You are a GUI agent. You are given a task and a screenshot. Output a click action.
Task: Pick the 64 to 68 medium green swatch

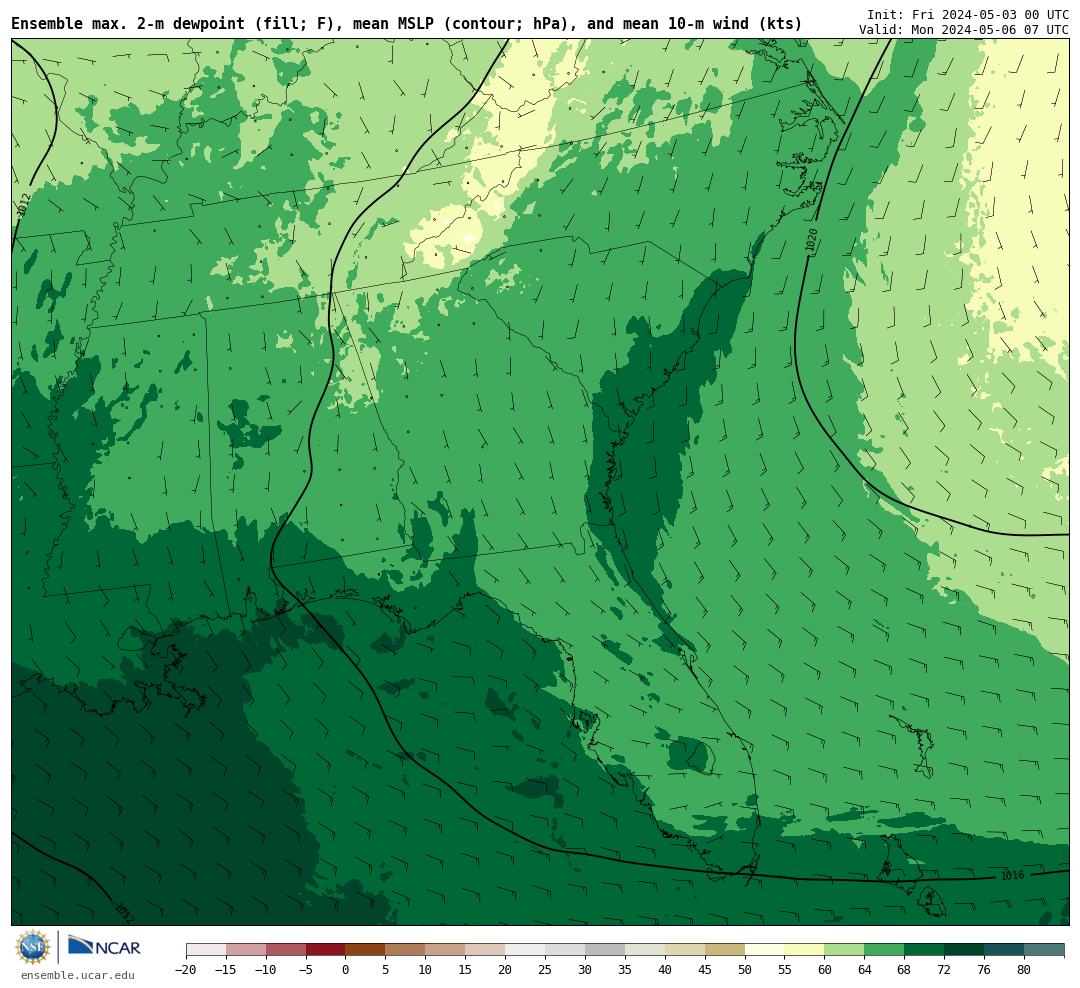[x=885, y=950]
